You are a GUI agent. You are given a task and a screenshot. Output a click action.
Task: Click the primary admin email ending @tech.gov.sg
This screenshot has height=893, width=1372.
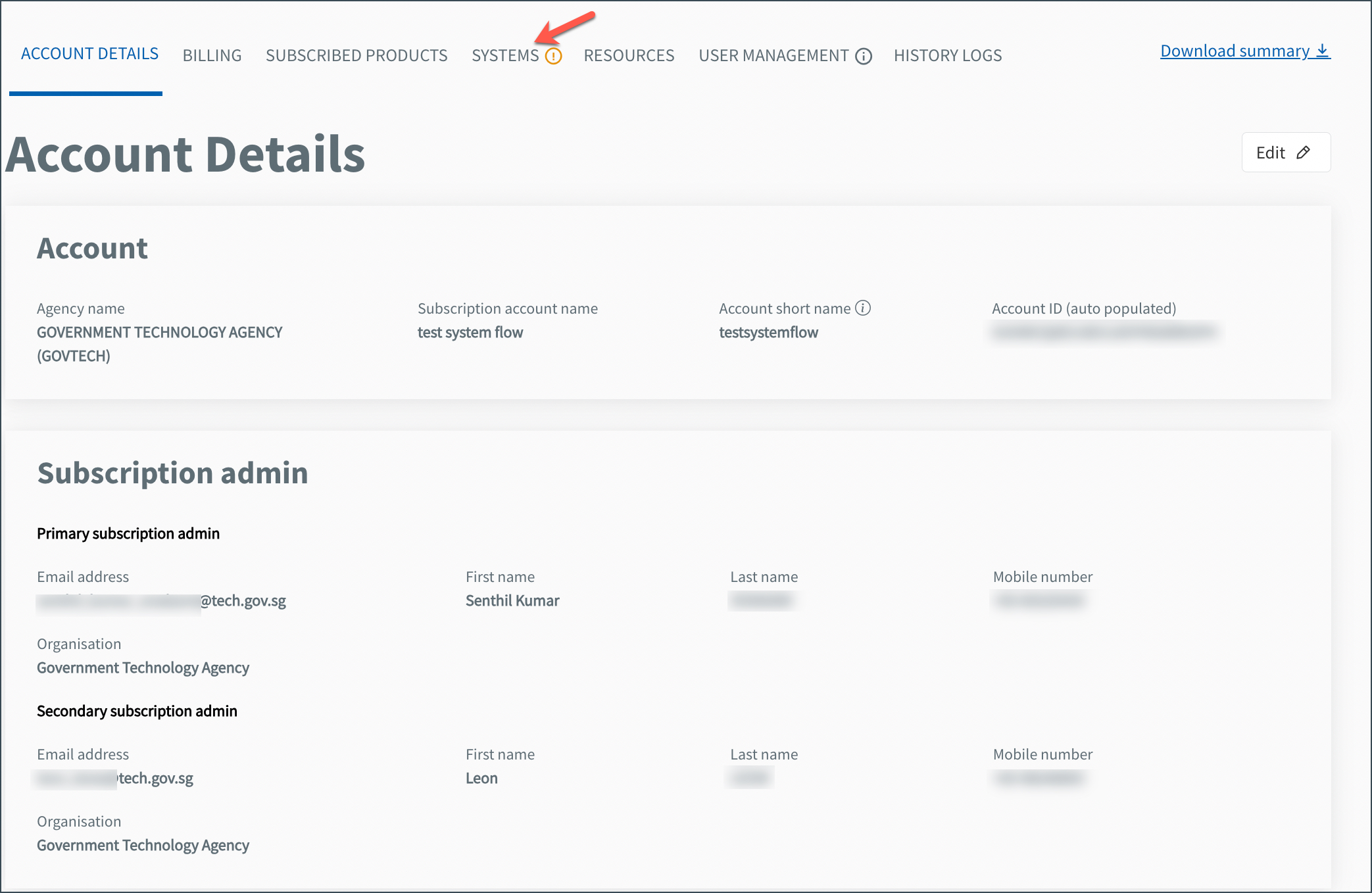161,601
